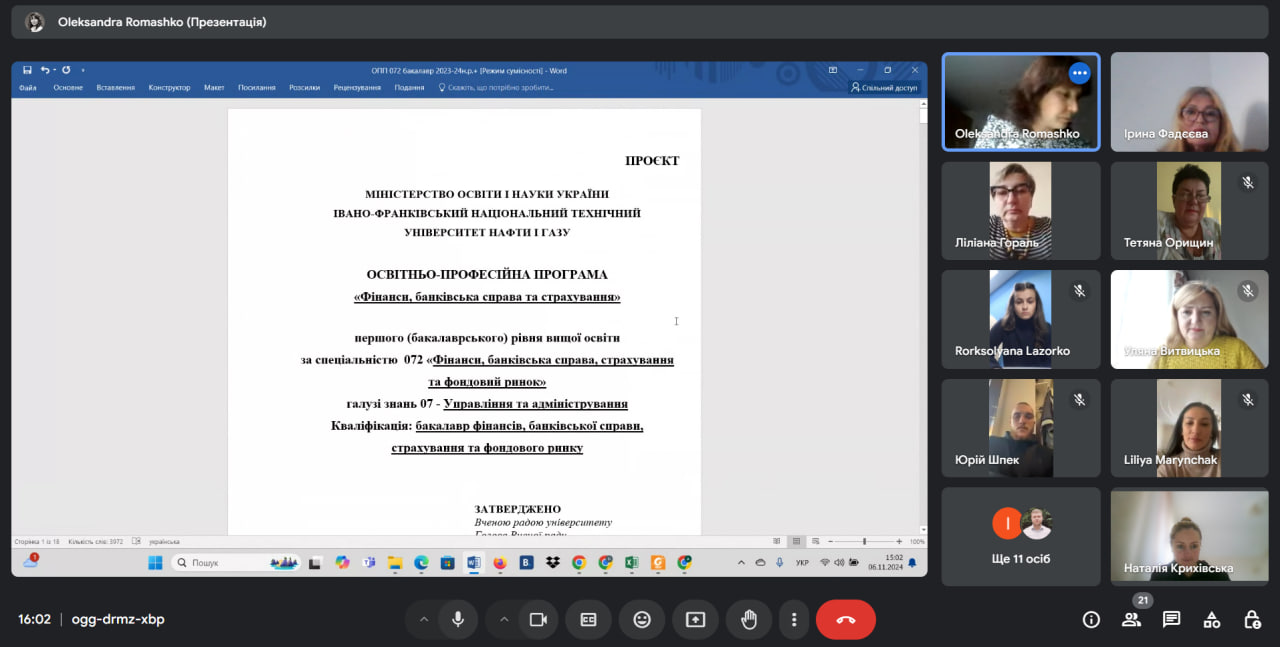Click the Word zoom slider
Viewport: 1280px width, 647px height.
[x=864, y=541]
